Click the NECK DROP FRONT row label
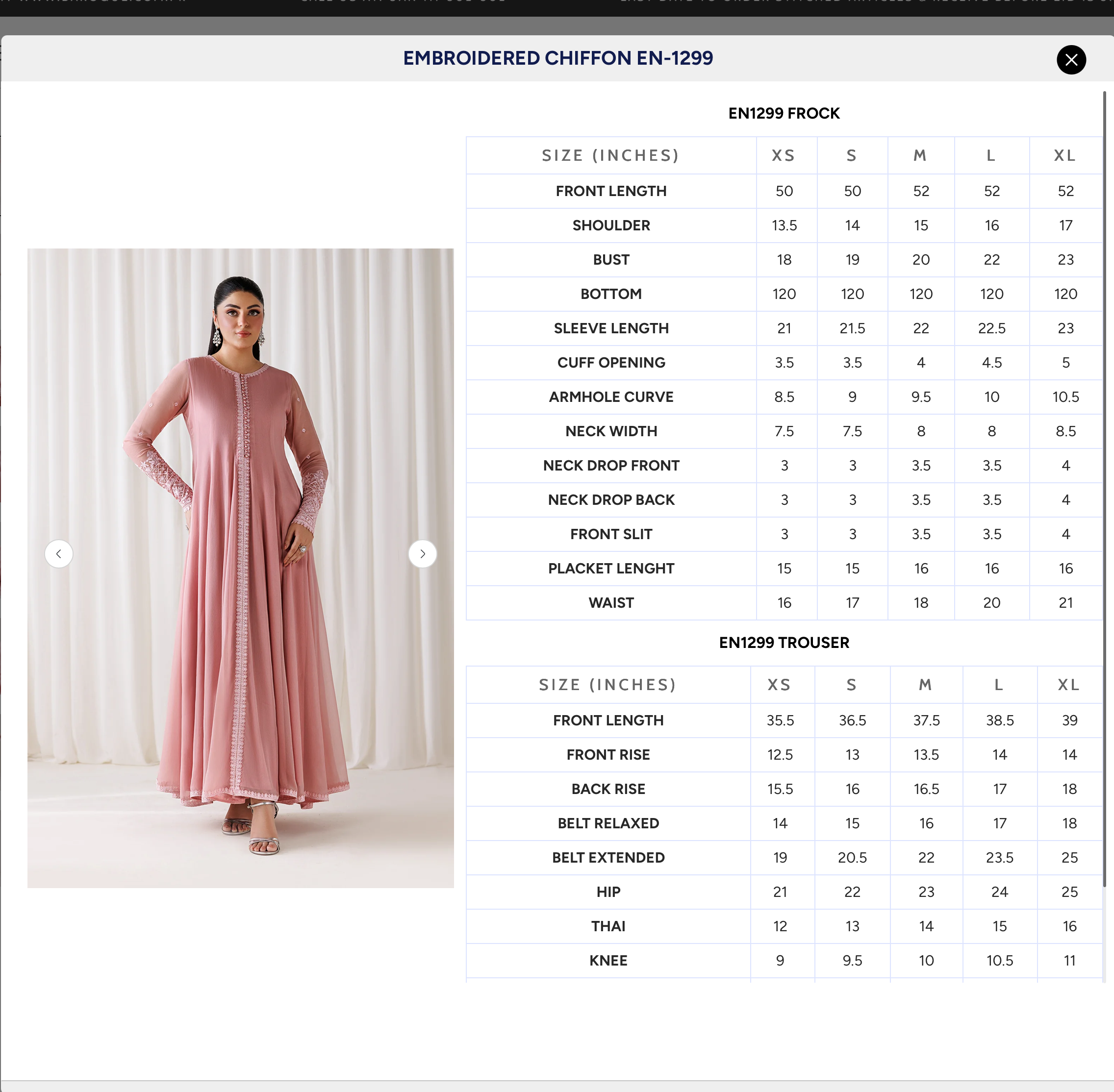Image resolution: width=1114 pixels, height=1092 pixels. (611, 466)
